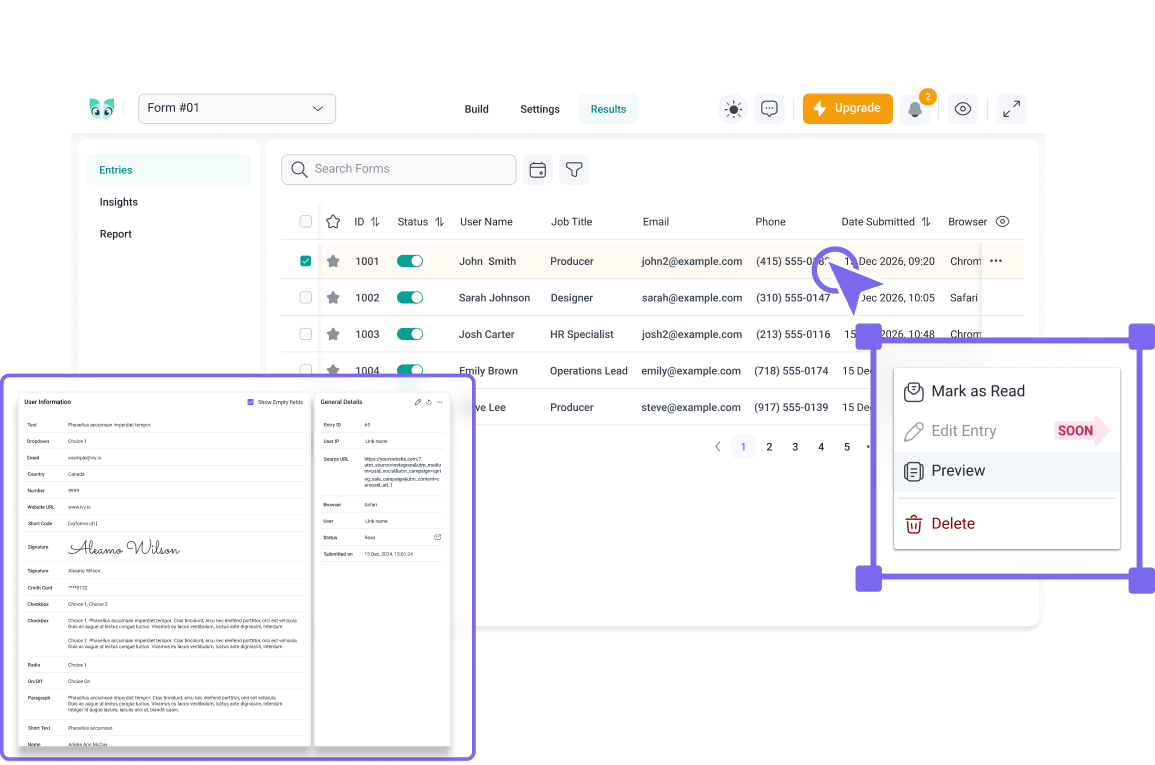Switch to the Settings tab
Viewport: 1155px width, 765px height.
pos(540,109)
